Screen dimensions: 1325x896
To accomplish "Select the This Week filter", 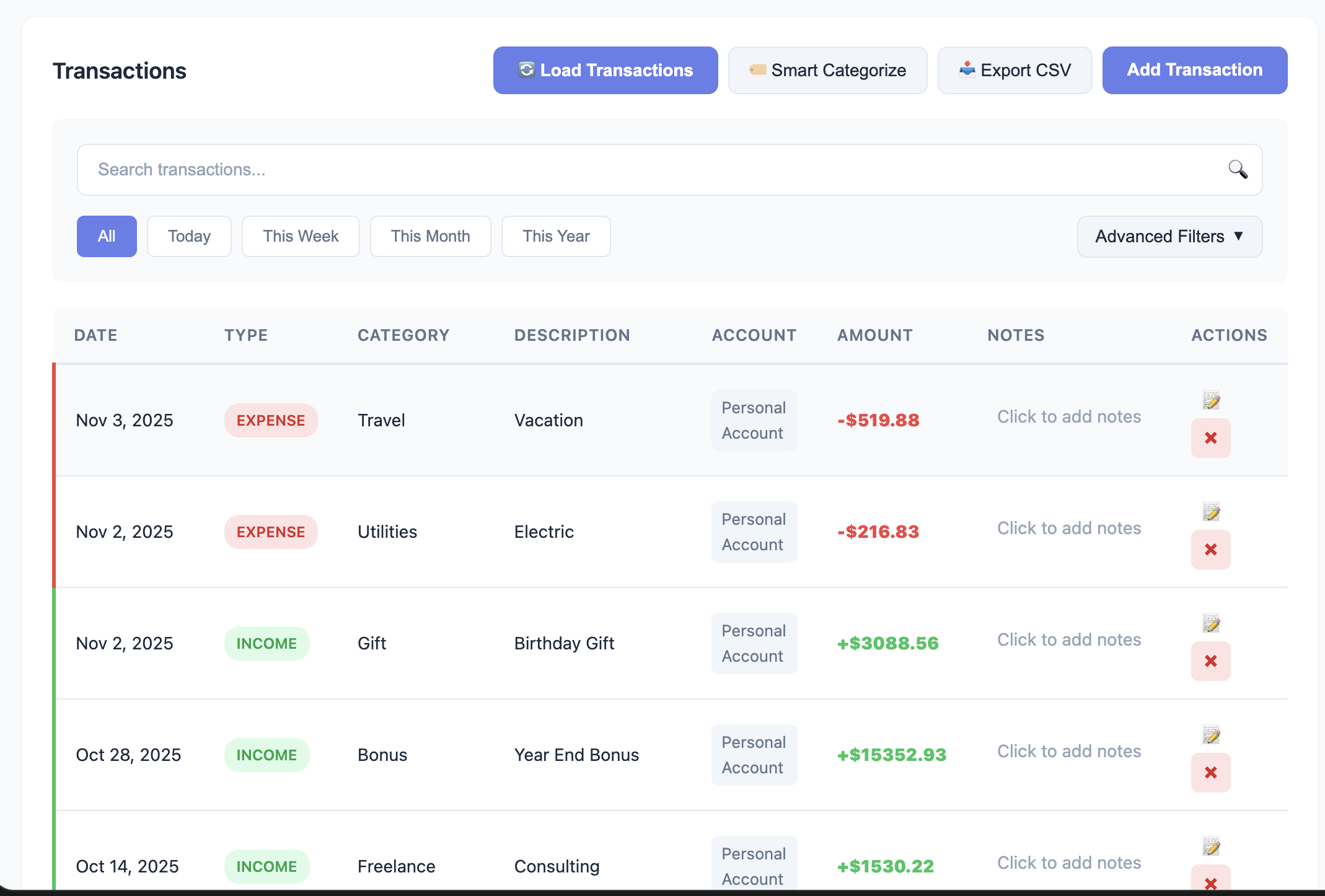I will click(x=301, y=236).
